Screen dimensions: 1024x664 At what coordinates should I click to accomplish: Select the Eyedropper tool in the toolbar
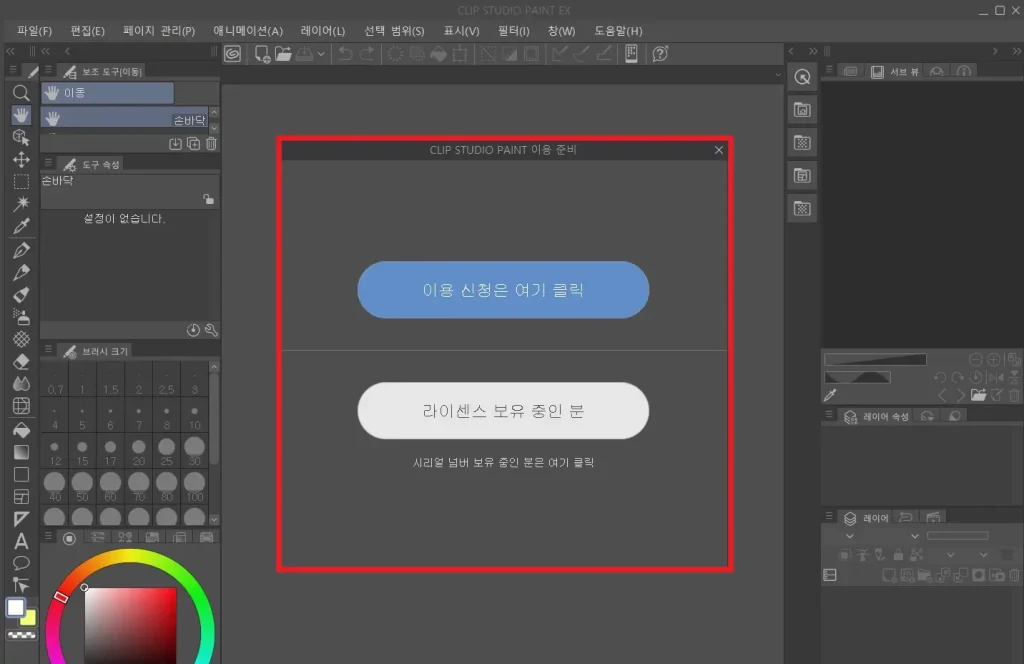[x=21, y=226]
